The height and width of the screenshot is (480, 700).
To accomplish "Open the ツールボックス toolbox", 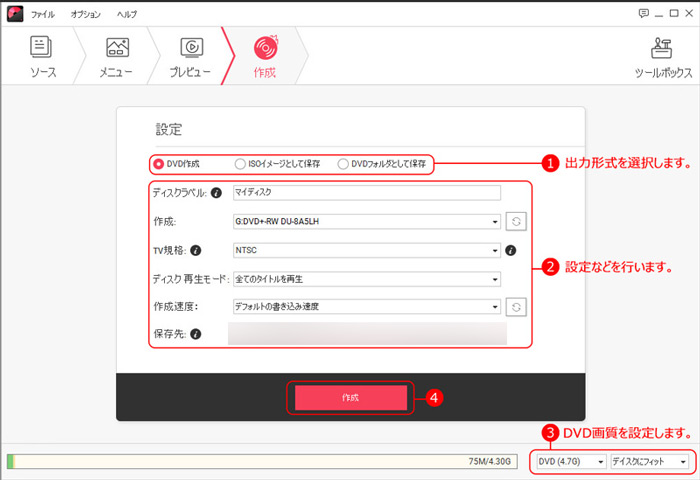I will coord(663,57).
